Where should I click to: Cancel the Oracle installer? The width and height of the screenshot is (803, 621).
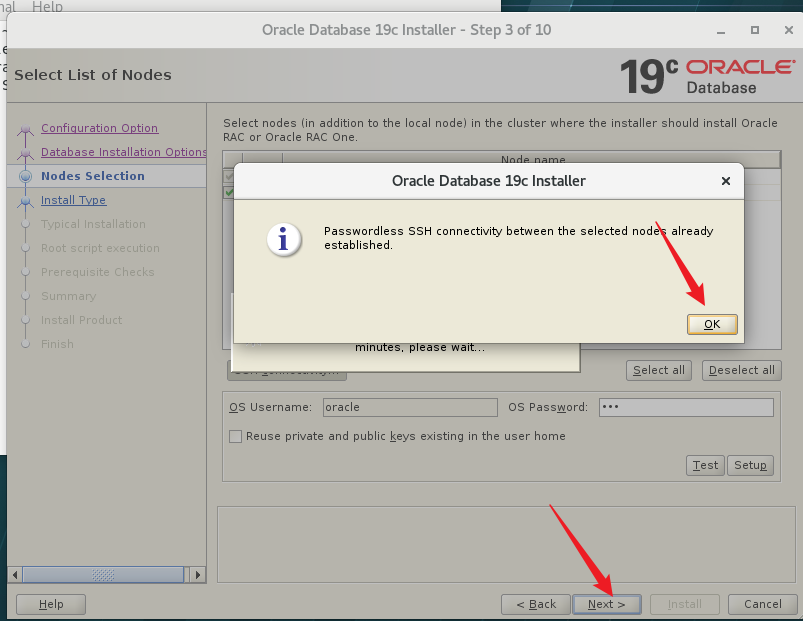click(763, 604)
